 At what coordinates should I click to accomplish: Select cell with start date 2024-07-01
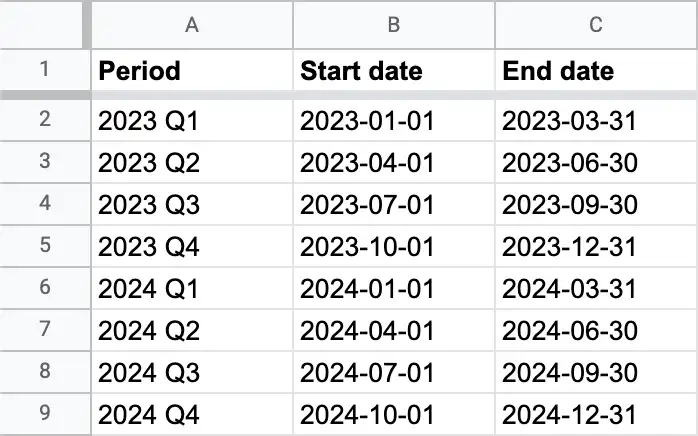tap(394, 373)
